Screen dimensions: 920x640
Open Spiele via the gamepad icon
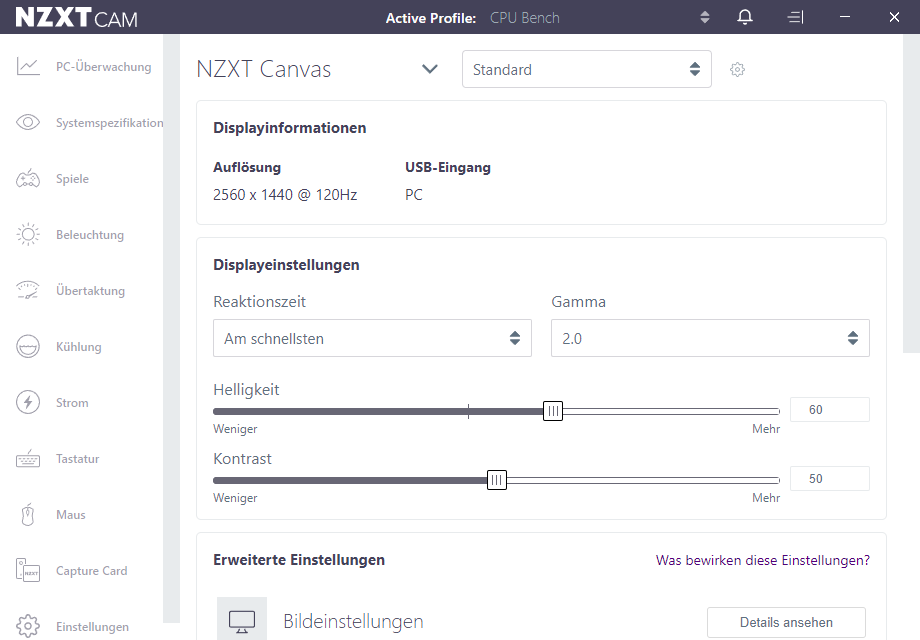[x=28, y=179]
